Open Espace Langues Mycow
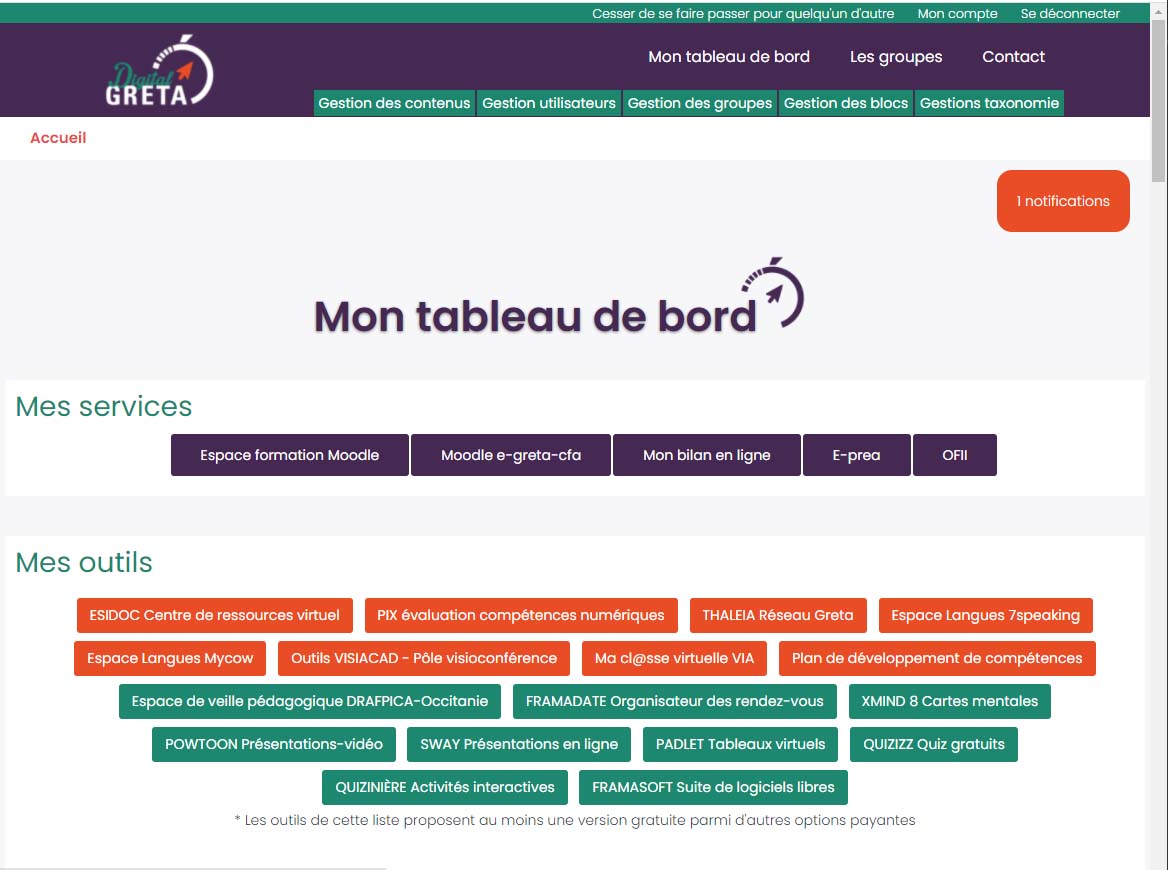Viewport: 1168px width, 870px height. 170,658
